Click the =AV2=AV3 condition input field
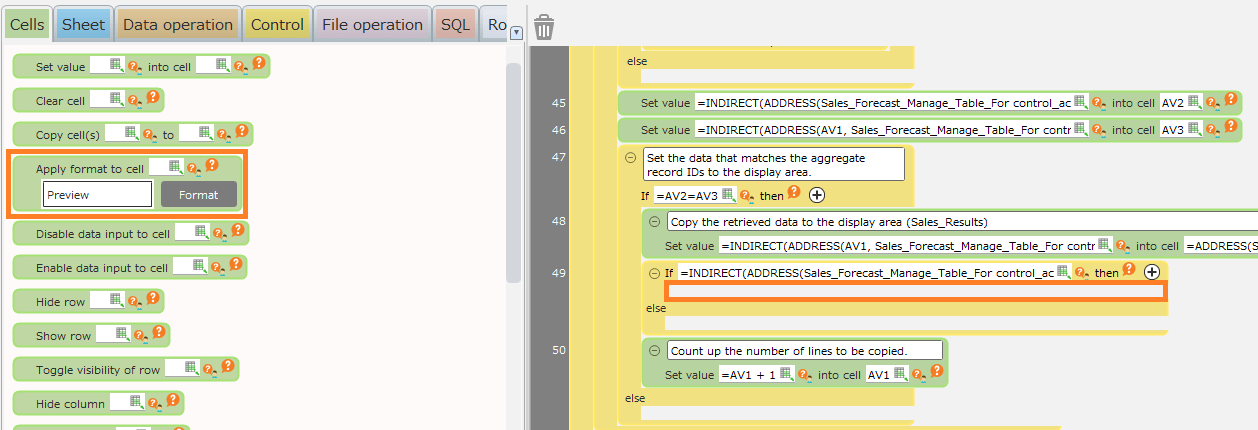Image resolution: width=1258 pixels, height=430 pixels. coord(687,196)
